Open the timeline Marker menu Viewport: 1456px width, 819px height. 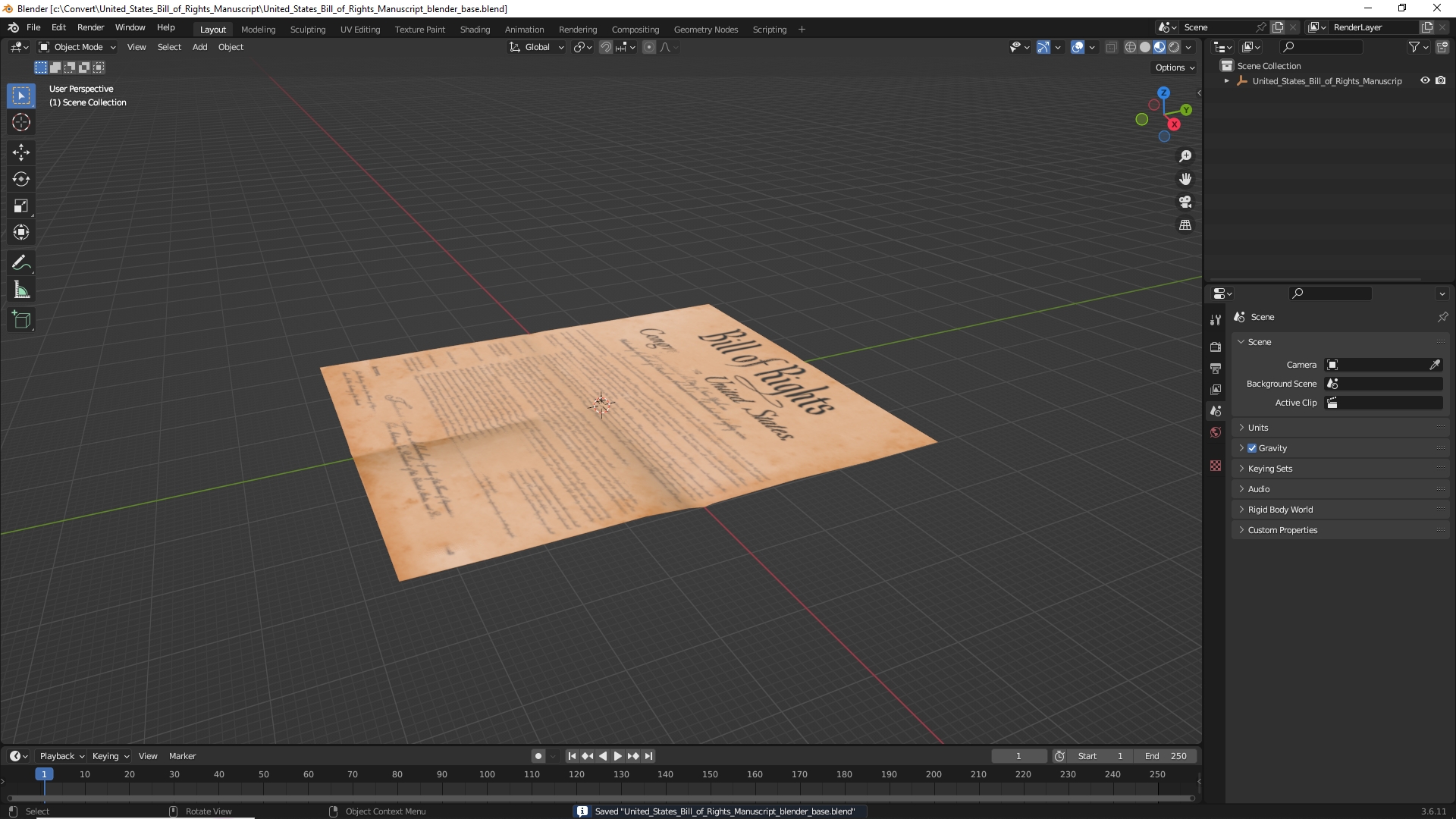point(182,756)
